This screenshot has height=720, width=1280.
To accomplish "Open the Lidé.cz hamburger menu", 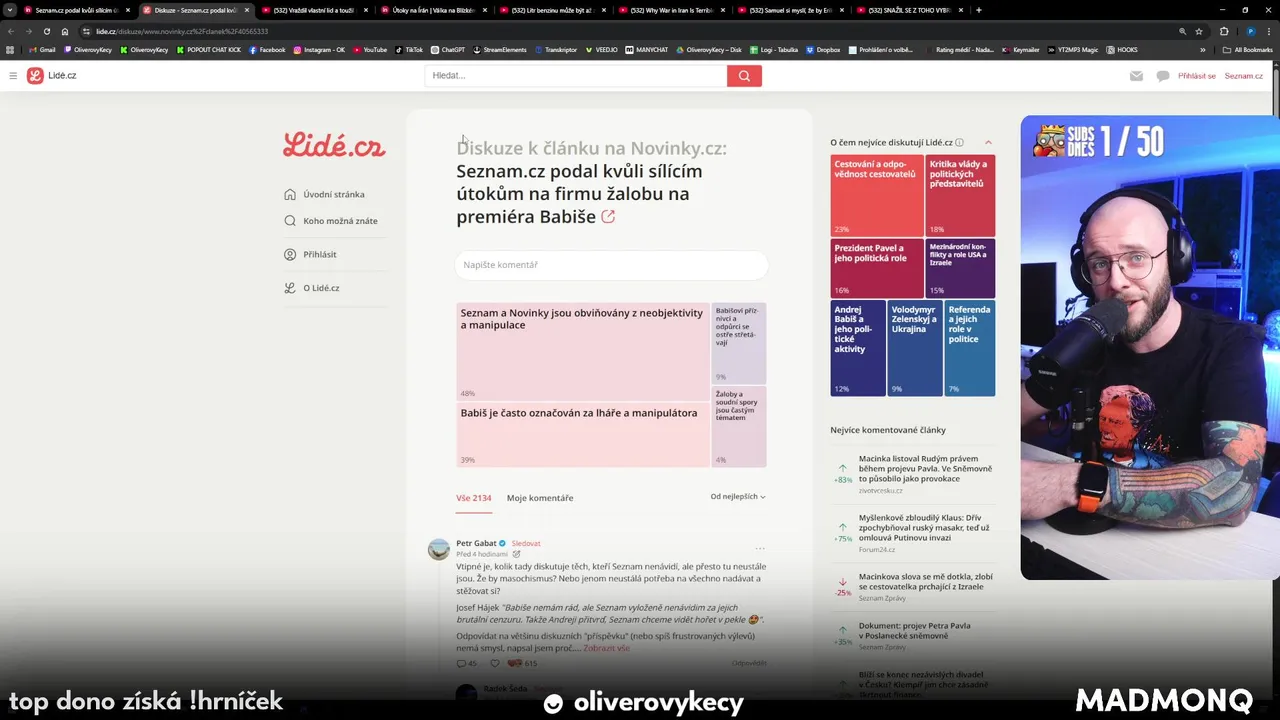I will click(x=13, y=76).
